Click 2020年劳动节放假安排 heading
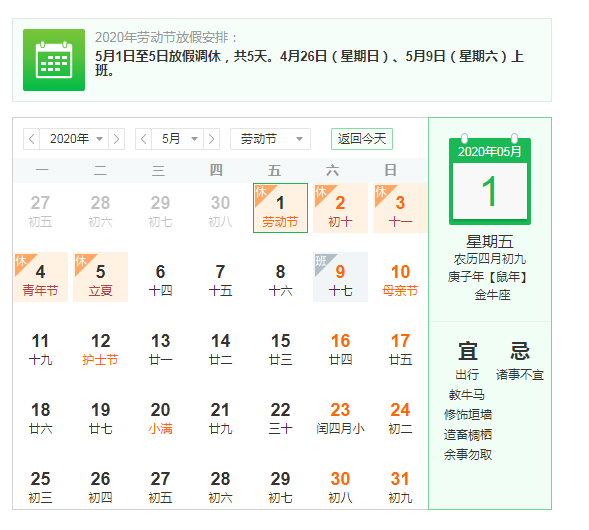The image size is (589, 530). click(166, 38)
